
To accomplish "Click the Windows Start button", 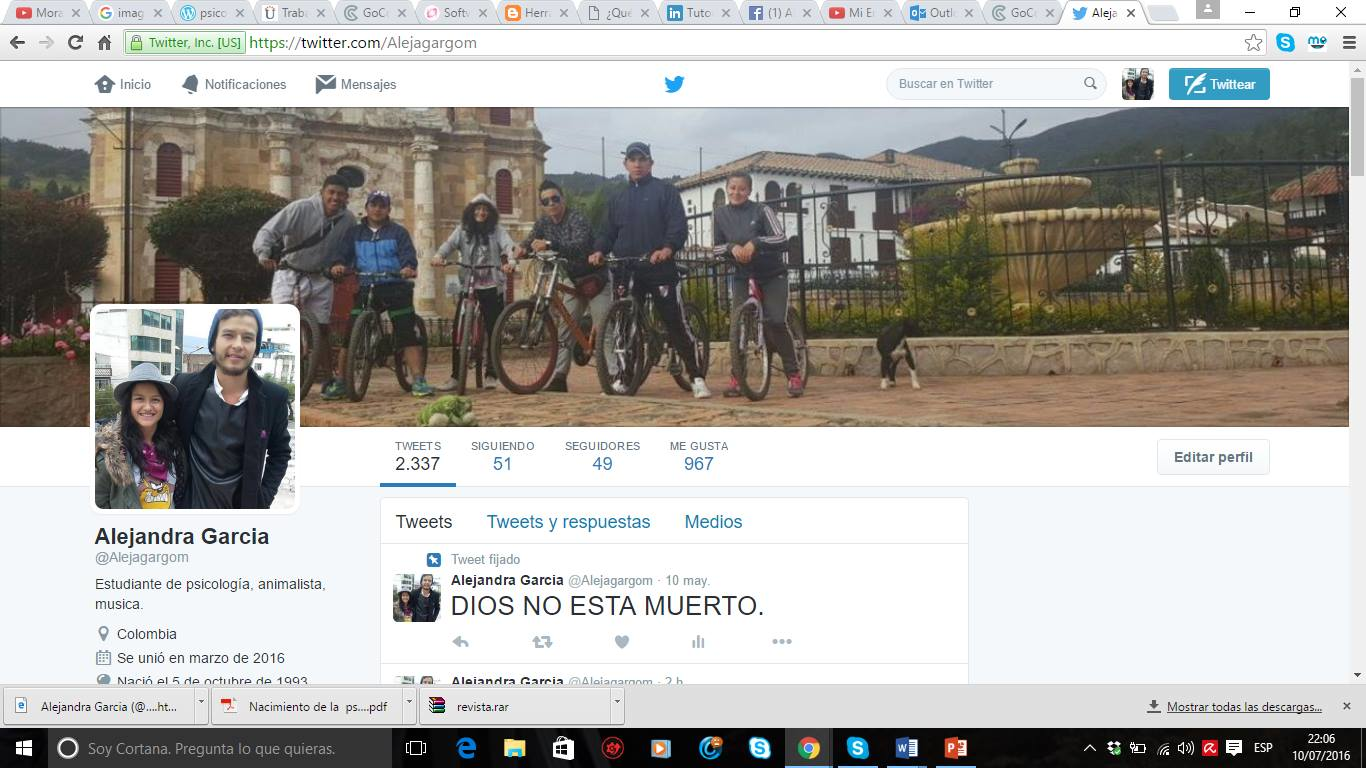I will (23, 748).
